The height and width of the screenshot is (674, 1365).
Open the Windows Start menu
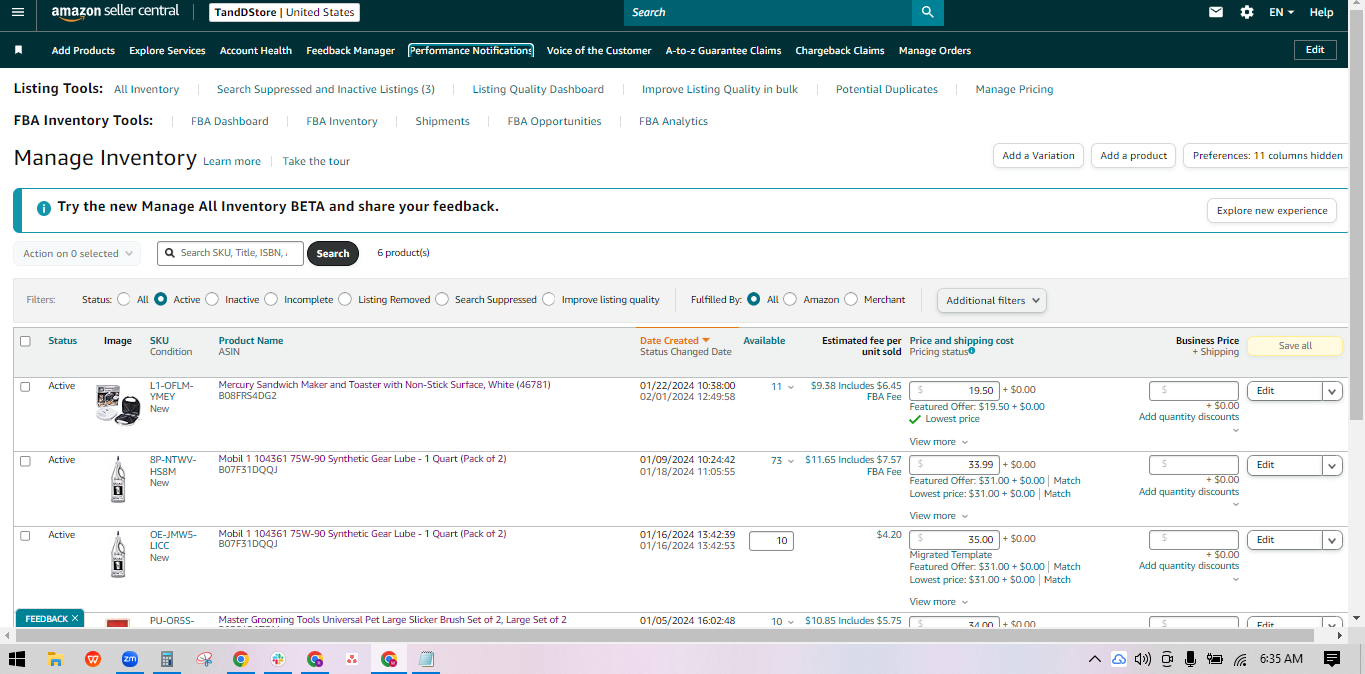click(17, 659)
